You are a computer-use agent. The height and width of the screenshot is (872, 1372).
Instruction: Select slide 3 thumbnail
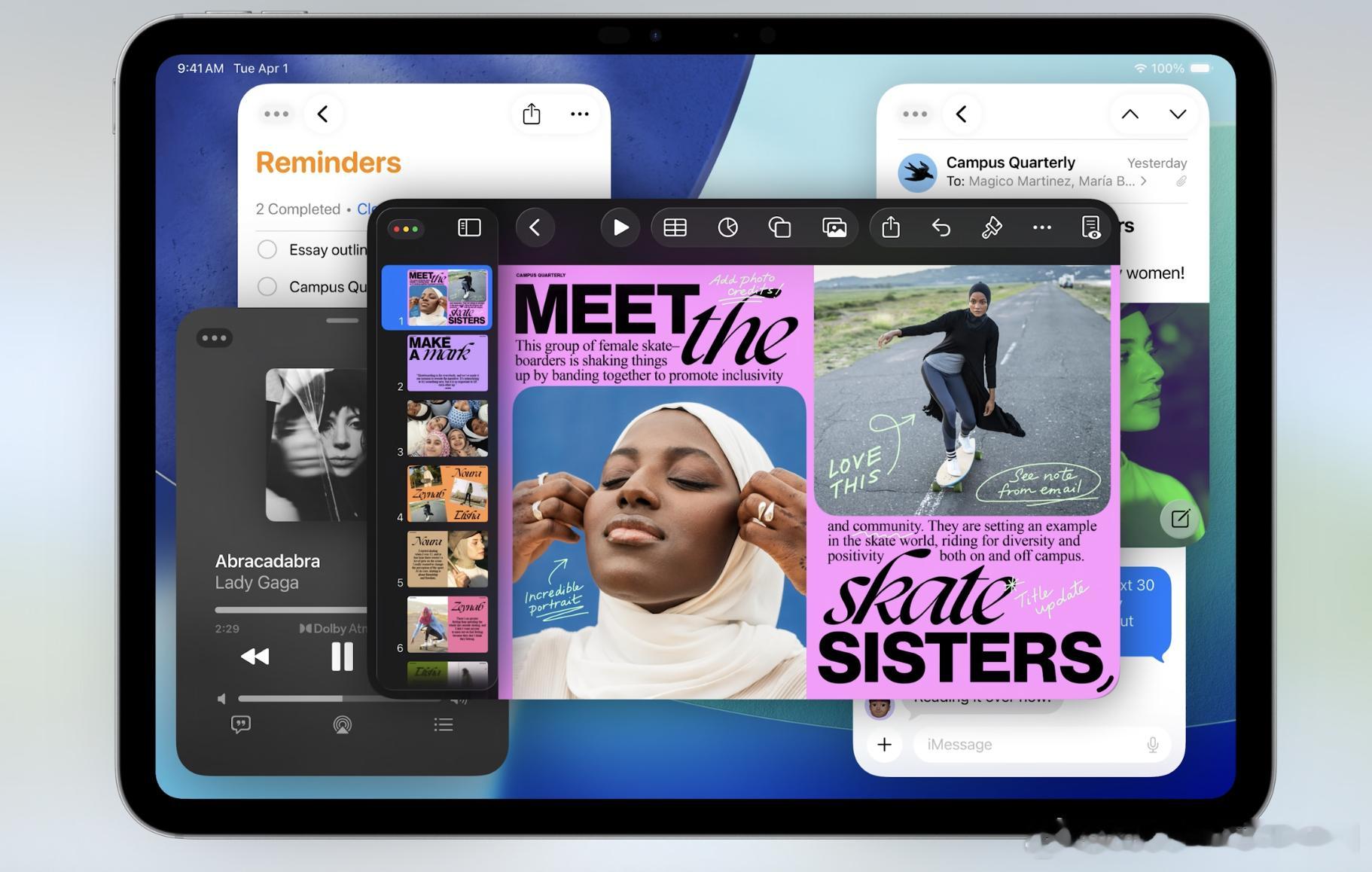[447, 428]
